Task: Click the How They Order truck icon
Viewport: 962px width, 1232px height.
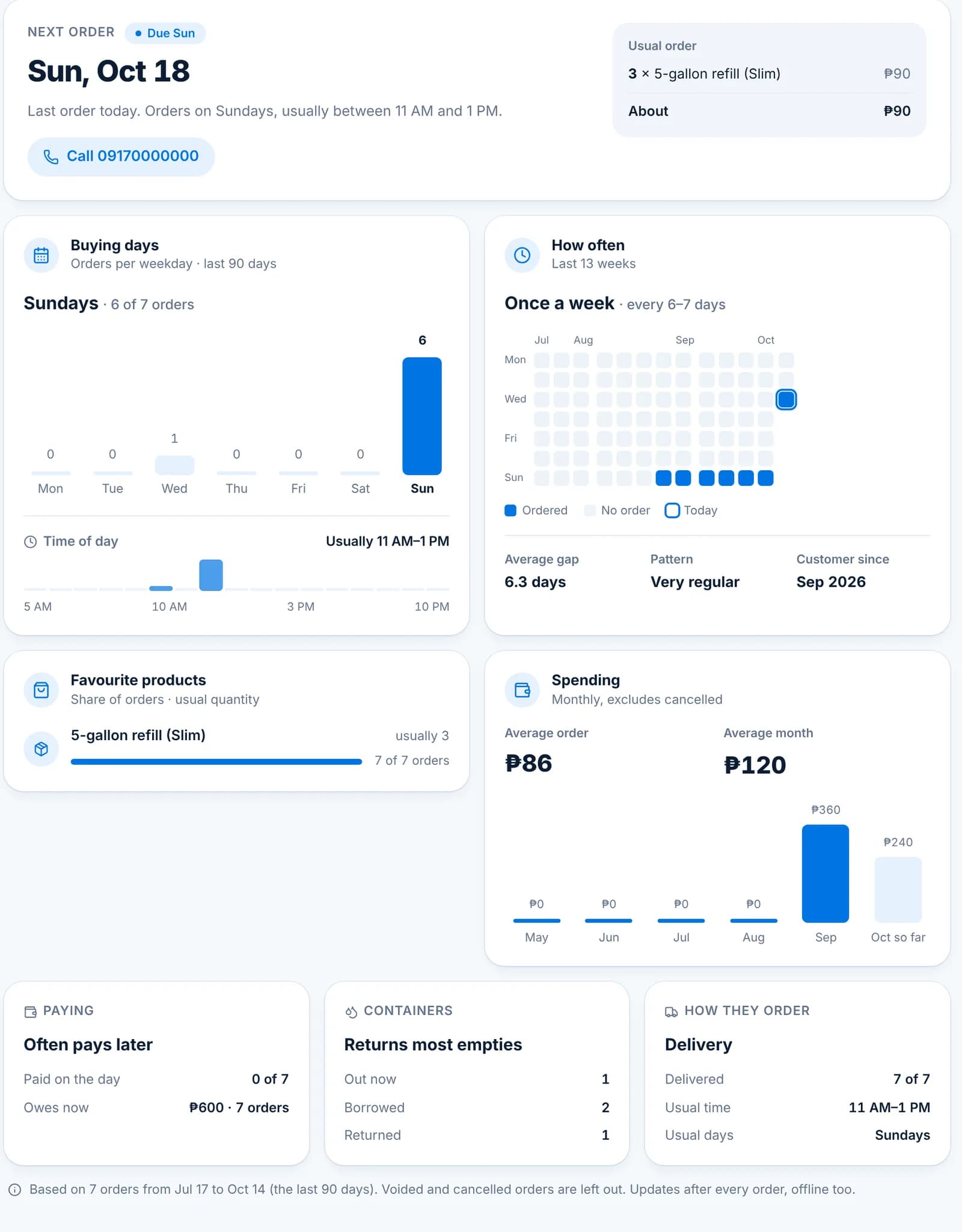Action: click(x=672, y=1011)
